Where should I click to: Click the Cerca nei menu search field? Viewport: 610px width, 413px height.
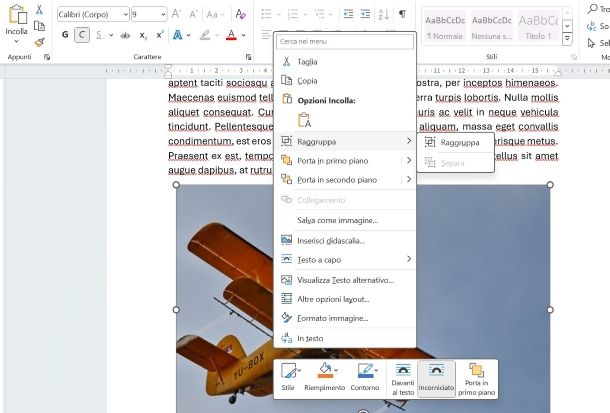pos(345,42)
